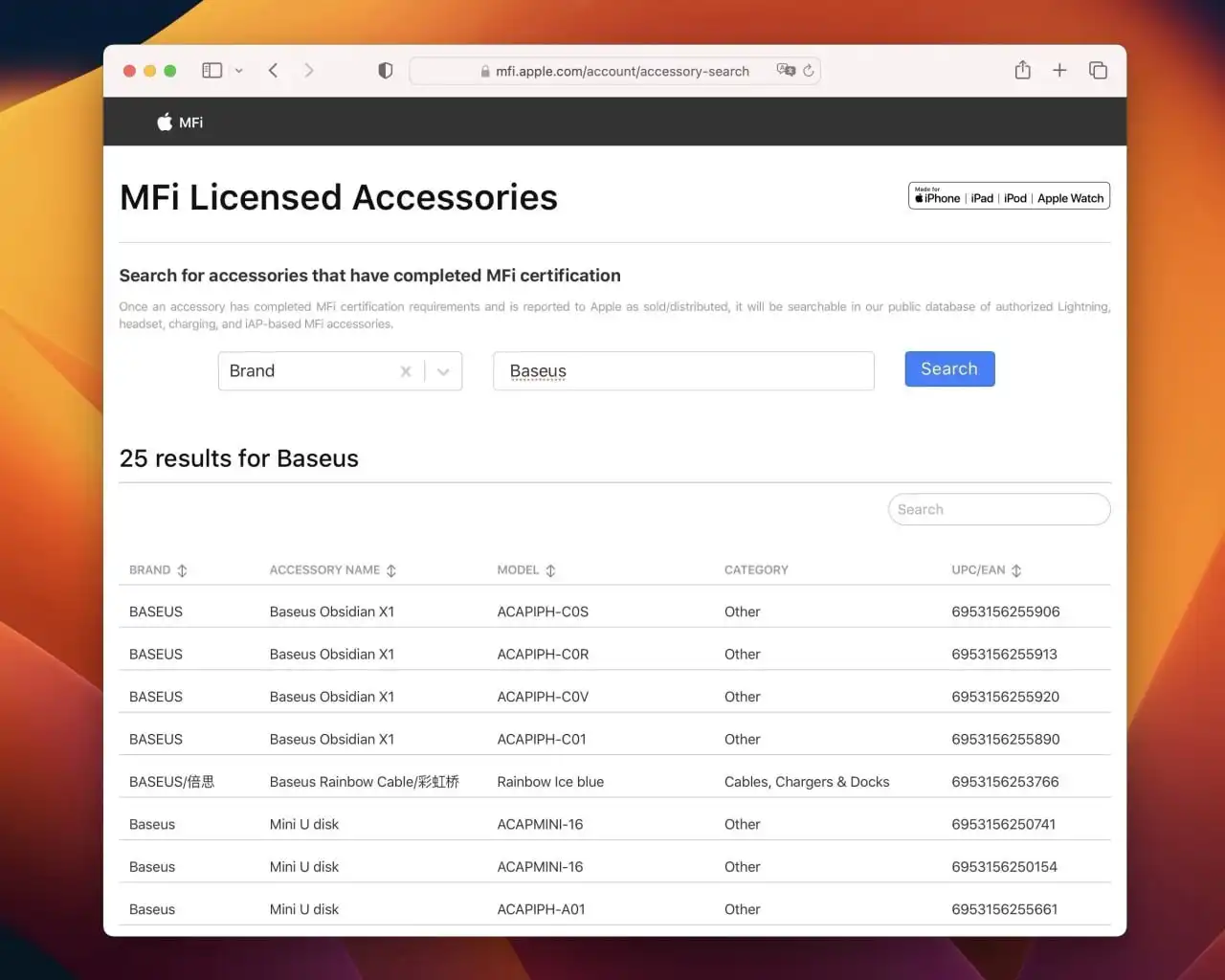The width and height of the screenshot is (1225, 980).
Task: Open a new tab with plus icon
Action: point(1059,70)
